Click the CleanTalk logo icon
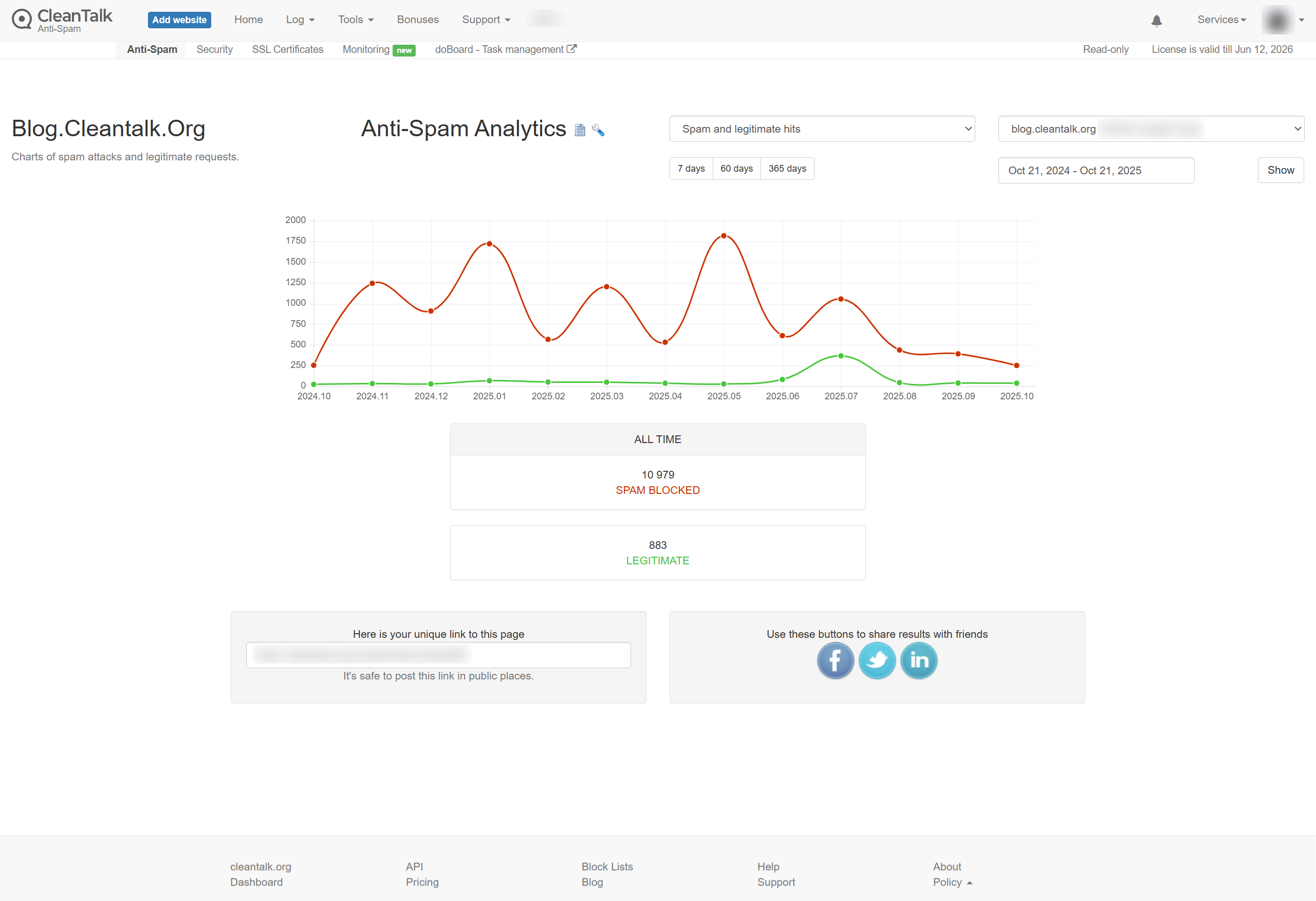 22,19
